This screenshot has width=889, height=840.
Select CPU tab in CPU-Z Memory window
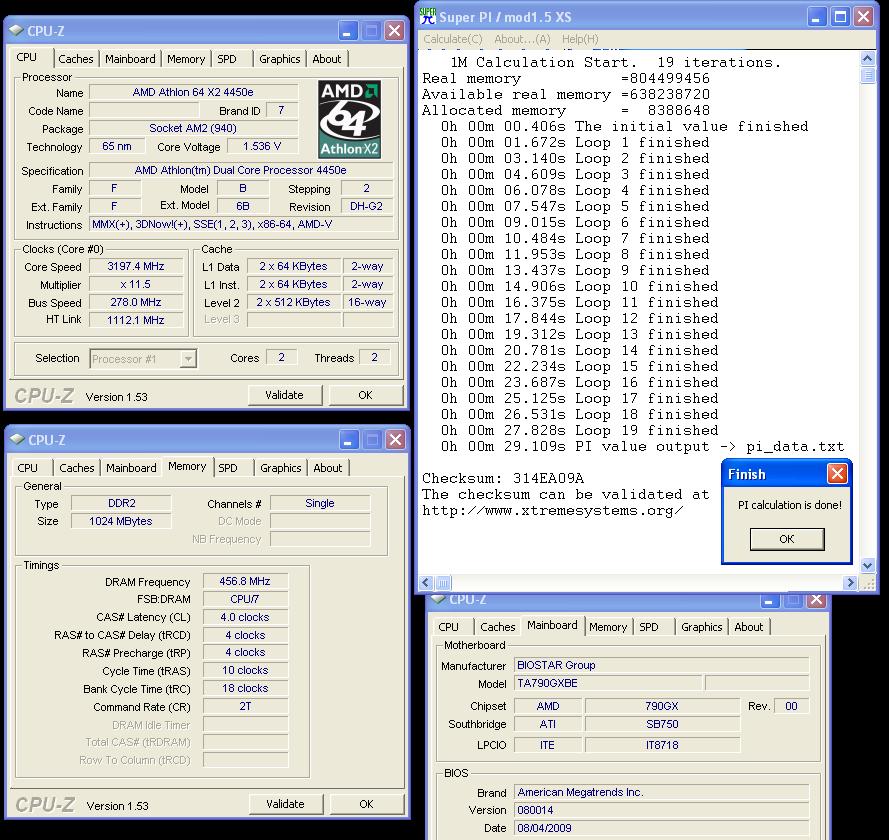click(27, 468)
